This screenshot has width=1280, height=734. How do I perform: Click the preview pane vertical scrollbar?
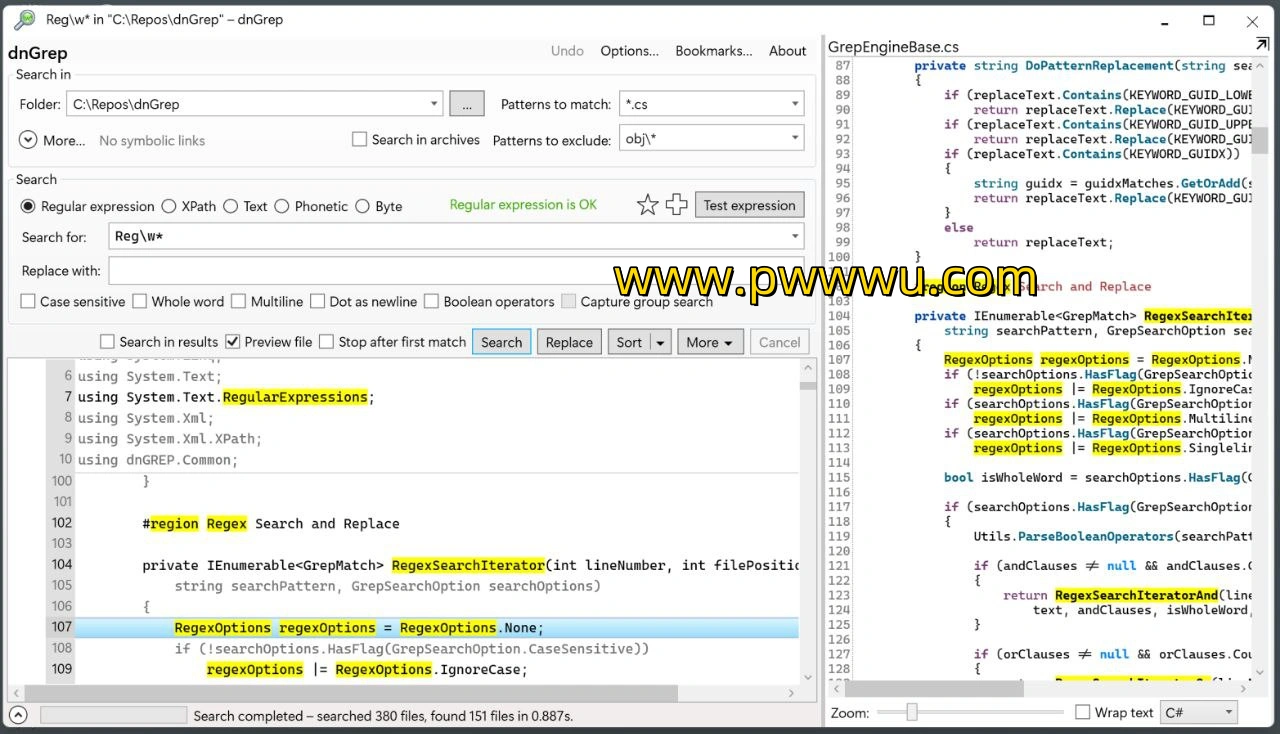pyautogui.click(x=1259, y=140)
